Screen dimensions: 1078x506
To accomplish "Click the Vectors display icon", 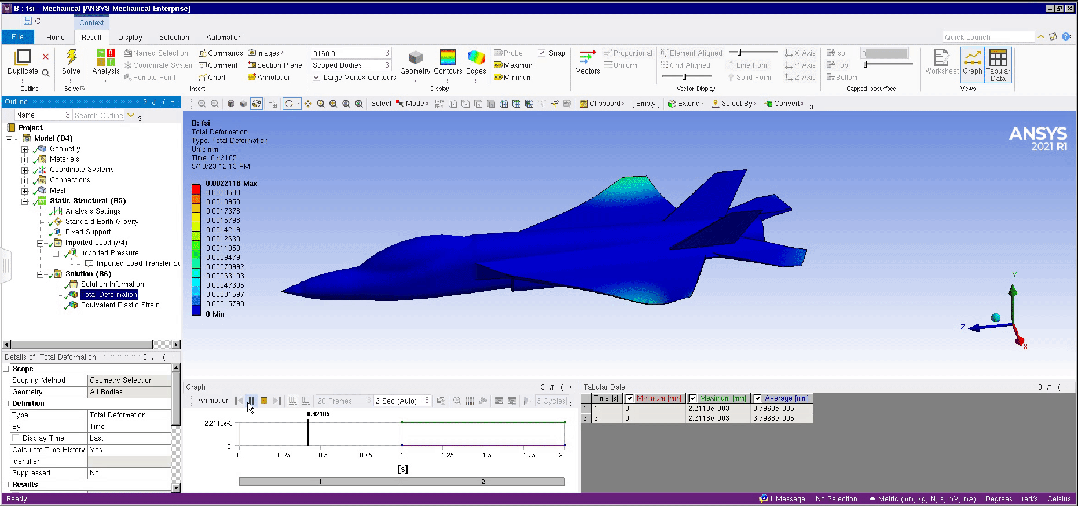I will coord(587,58).
